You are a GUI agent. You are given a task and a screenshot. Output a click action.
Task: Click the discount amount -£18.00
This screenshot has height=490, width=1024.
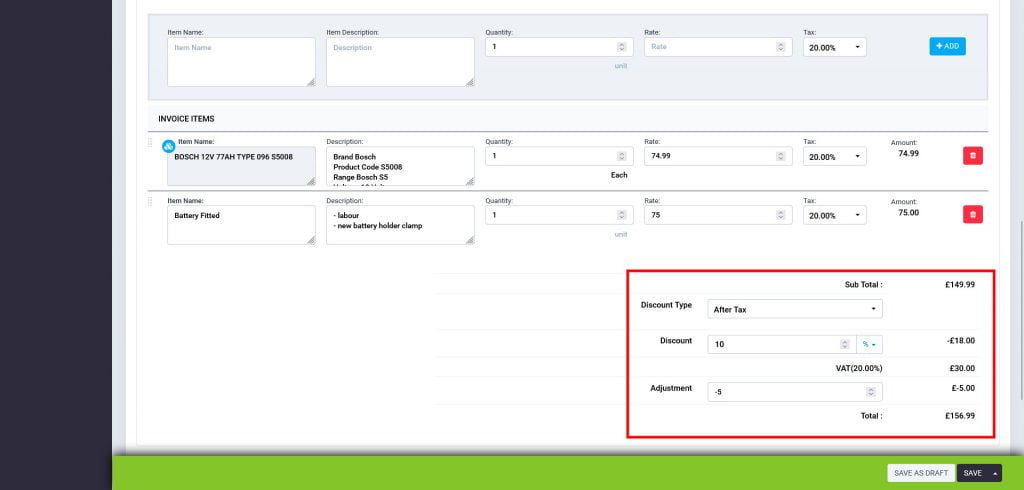click(961, 340)
